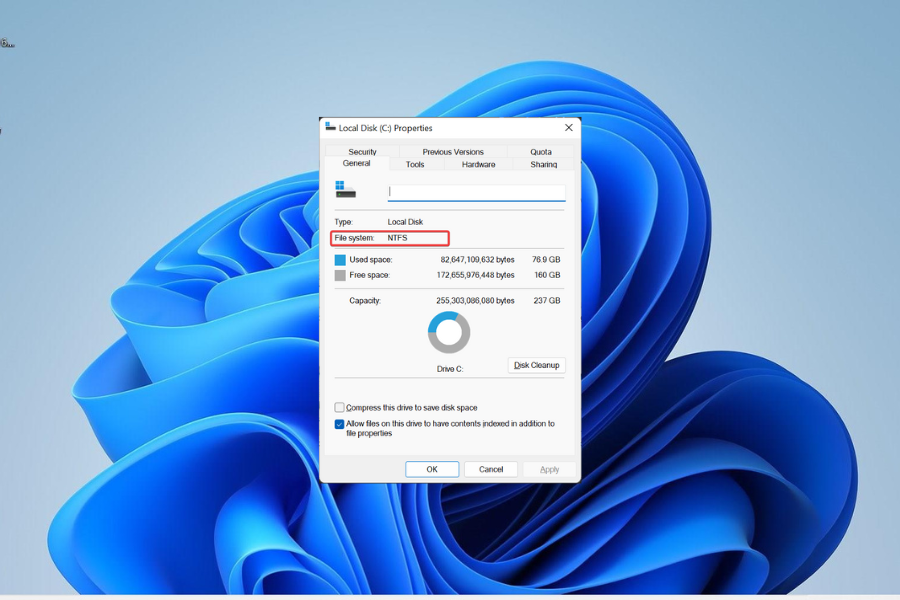Disable content indexing for files on drive
The width and height of the screenshot is (900, 600).
point(338,424)
